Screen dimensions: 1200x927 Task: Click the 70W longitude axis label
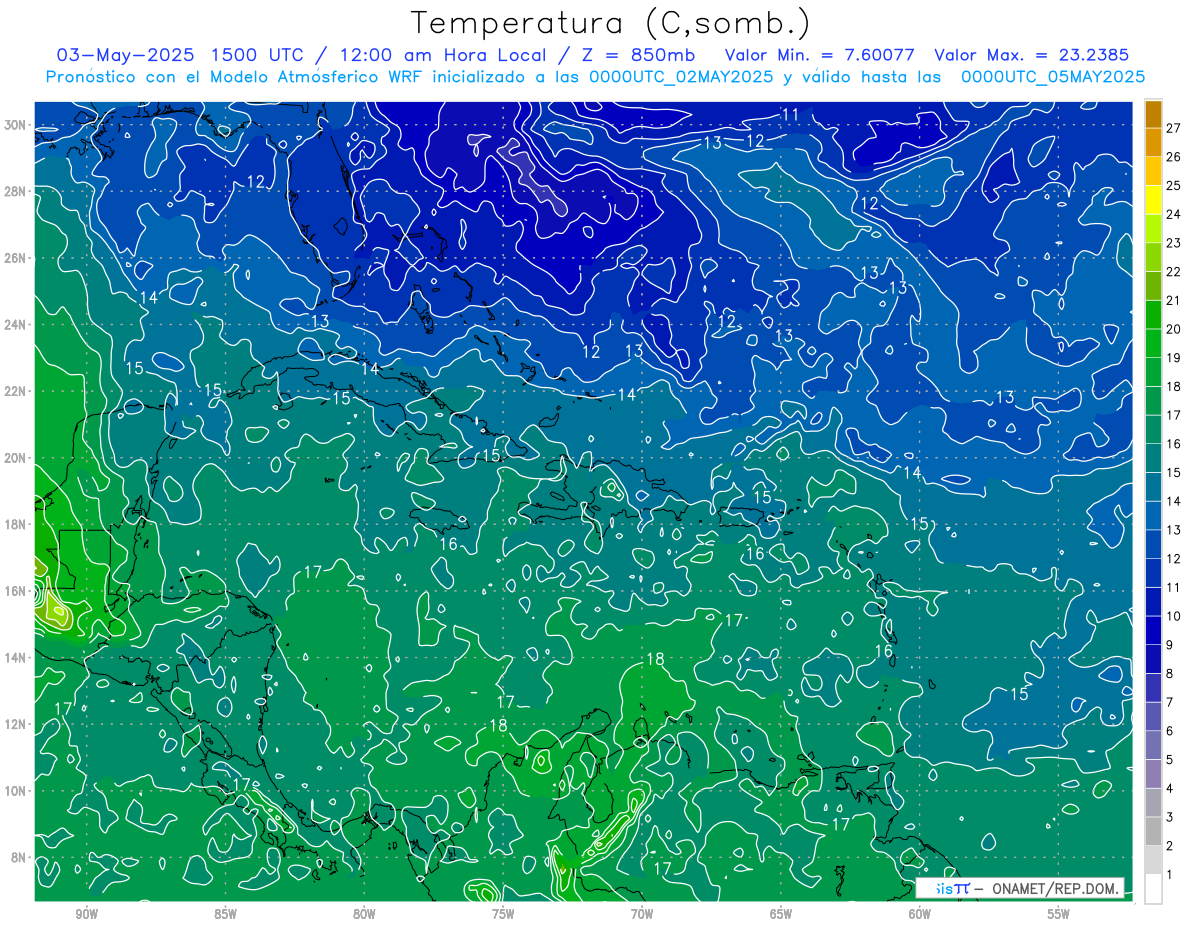[642, 914]
